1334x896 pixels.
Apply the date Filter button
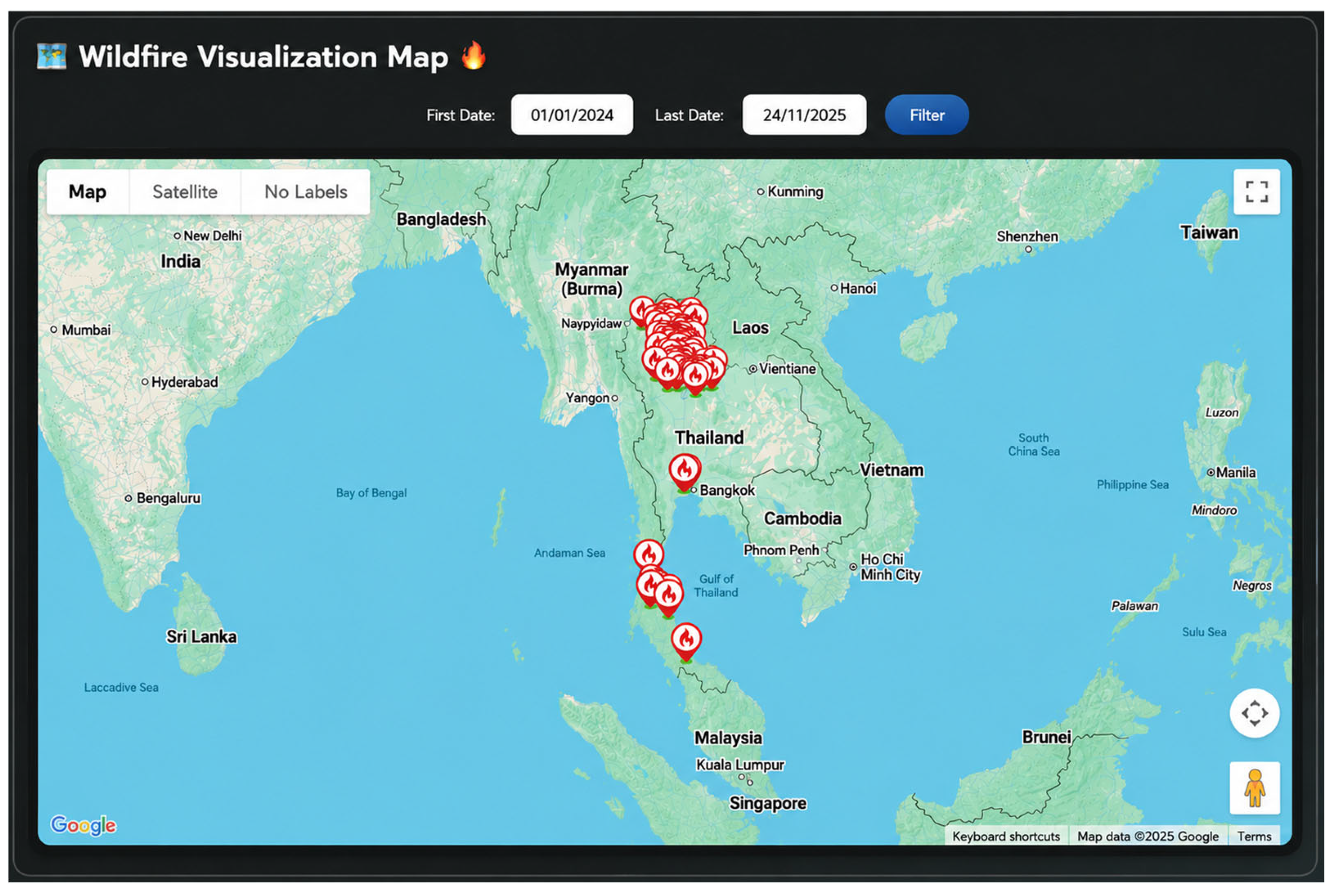927,115
